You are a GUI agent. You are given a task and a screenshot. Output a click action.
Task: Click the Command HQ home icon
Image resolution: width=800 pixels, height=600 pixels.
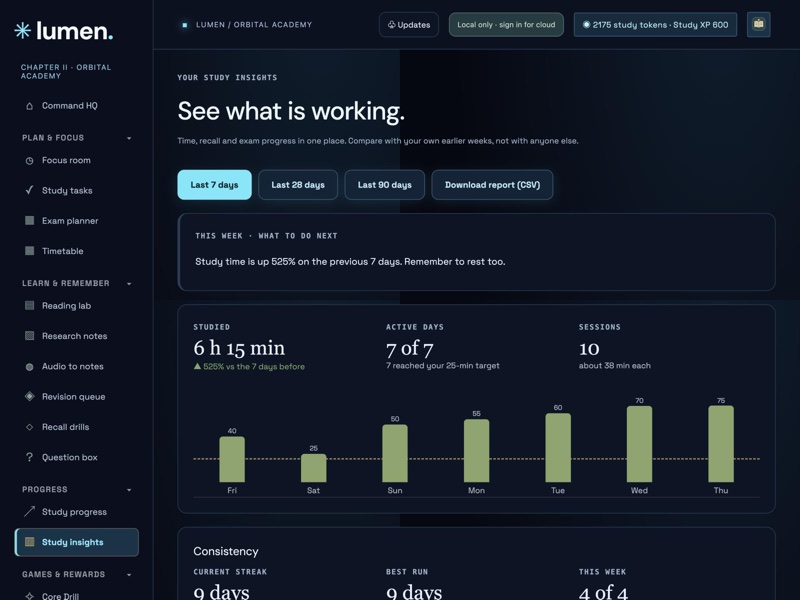coord(30,106)
